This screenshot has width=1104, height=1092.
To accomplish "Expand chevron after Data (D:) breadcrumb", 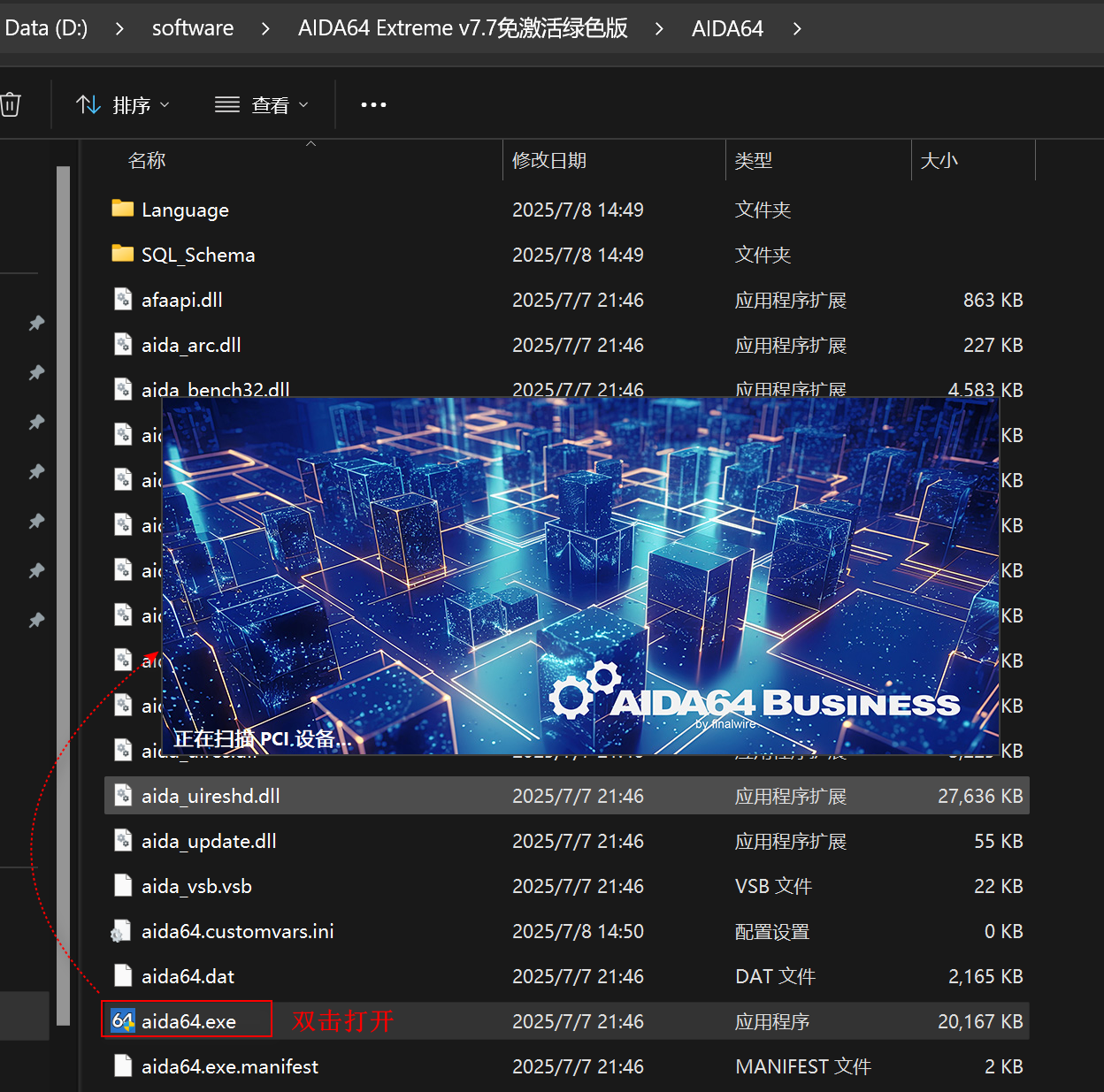I will (x=119, y=28).
